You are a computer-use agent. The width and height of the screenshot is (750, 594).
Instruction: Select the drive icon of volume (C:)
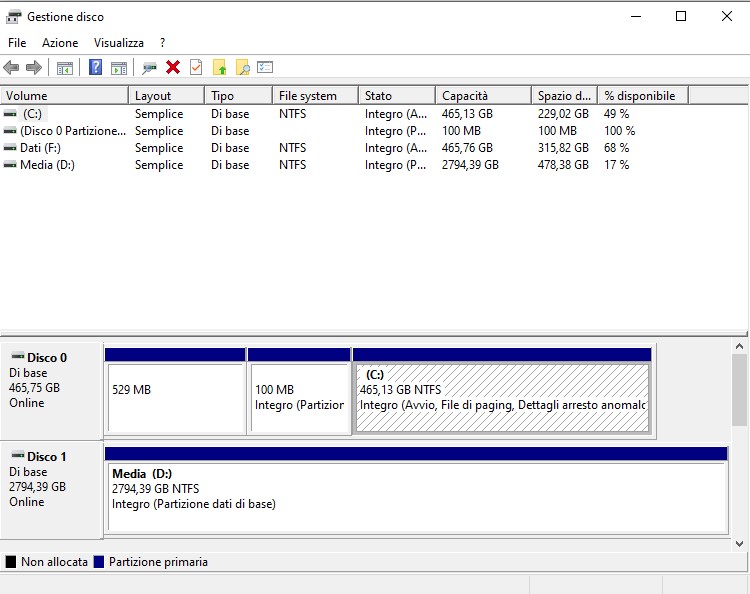tap(10, 114)
